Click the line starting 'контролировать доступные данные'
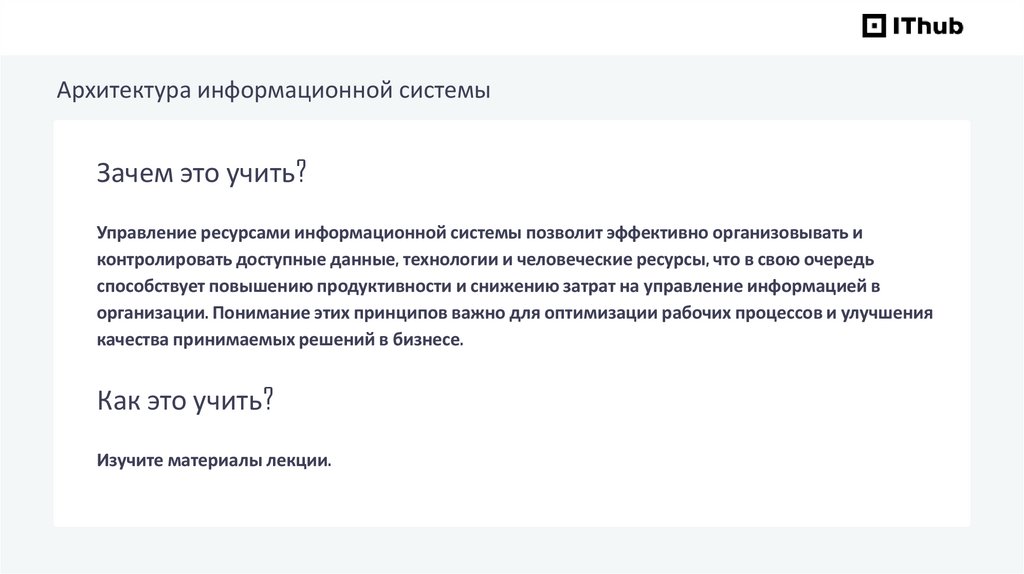 click(x=485, y=260)
